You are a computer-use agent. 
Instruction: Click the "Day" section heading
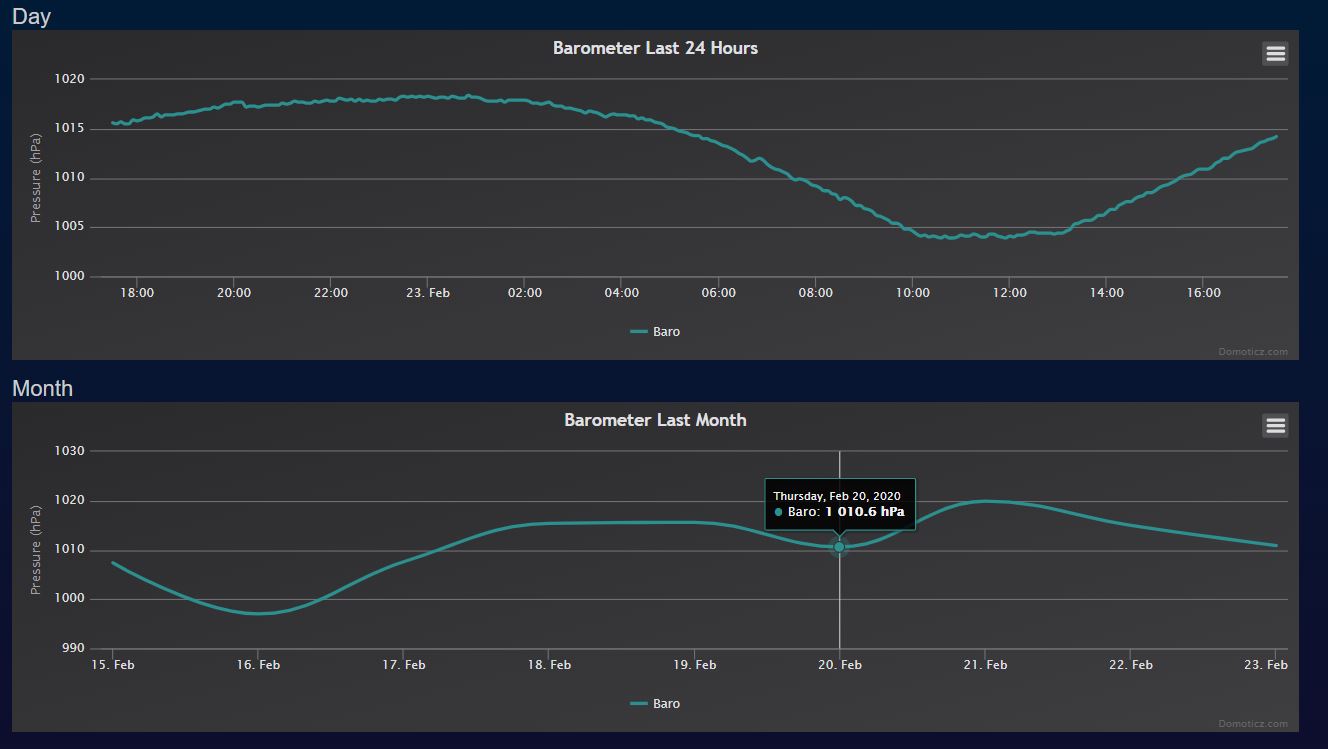coord(31,16)
